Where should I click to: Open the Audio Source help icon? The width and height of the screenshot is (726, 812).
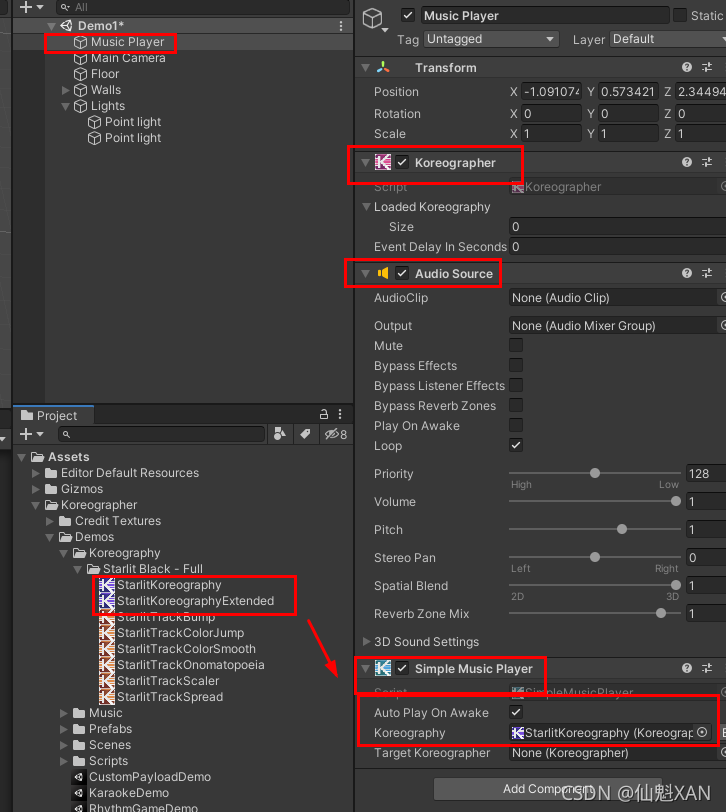tap(687, 273)
